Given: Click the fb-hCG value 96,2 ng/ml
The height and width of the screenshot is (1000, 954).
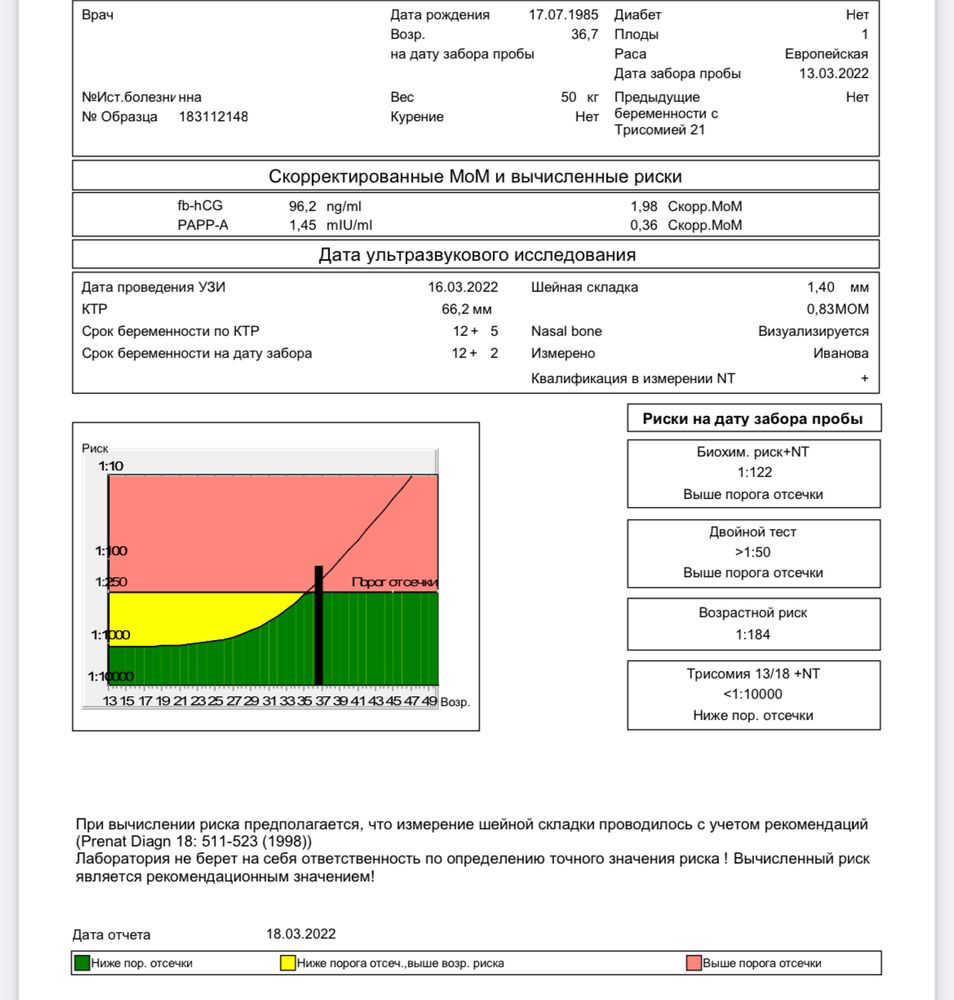Looking at the screenshot, I should coord(316,207).
